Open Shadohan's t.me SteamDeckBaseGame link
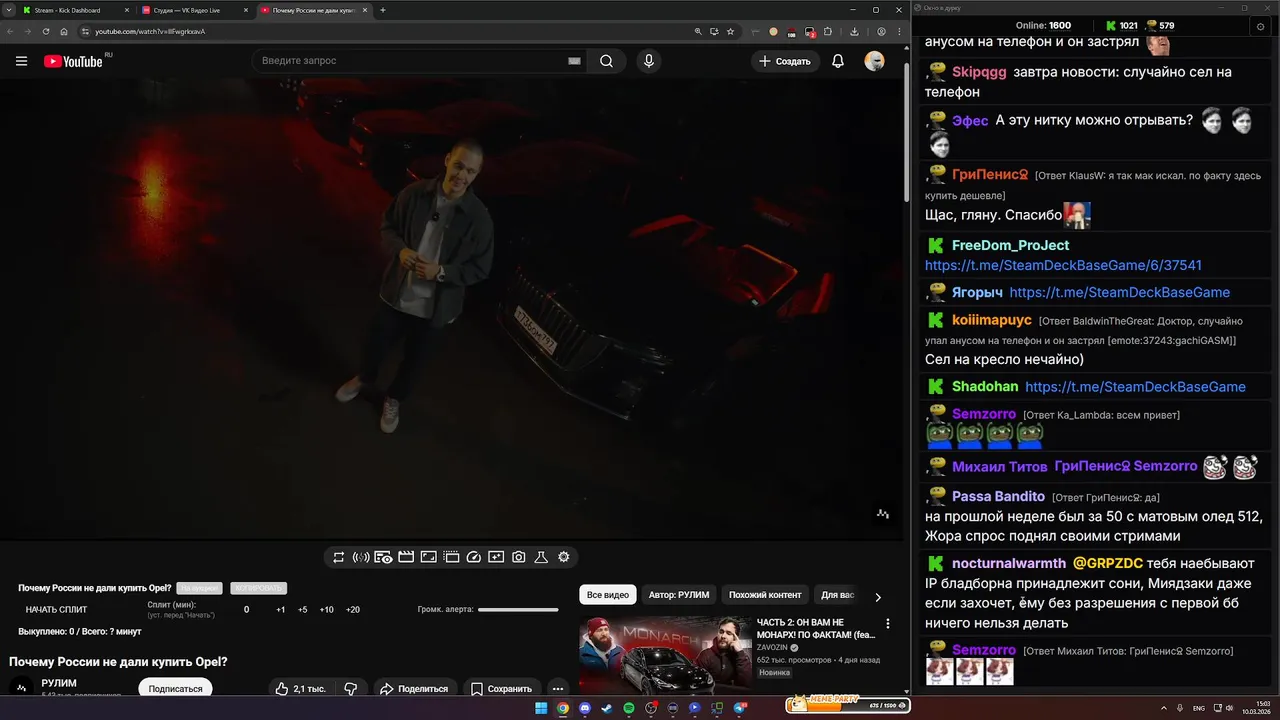Image resolution: width=1280 pixels, height=720 pixels. 1135,387
